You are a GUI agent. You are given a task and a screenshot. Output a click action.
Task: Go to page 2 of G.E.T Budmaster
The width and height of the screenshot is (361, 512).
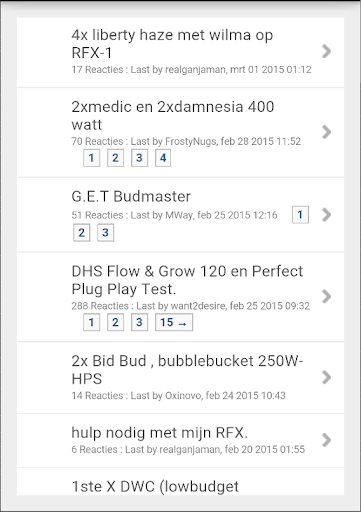tap(81, 232)
